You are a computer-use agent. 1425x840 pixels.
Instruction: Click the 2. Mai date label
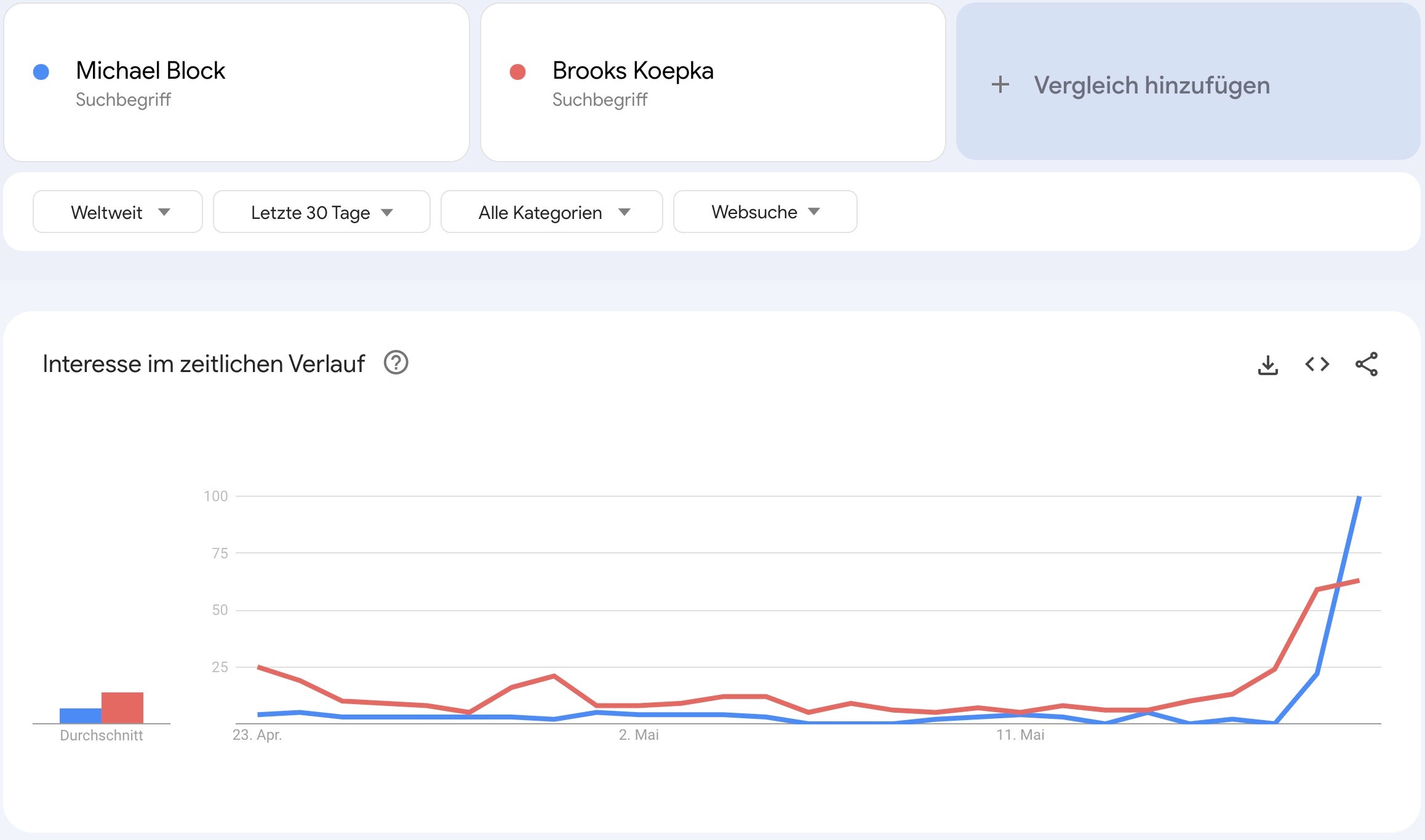click(639, 735)
